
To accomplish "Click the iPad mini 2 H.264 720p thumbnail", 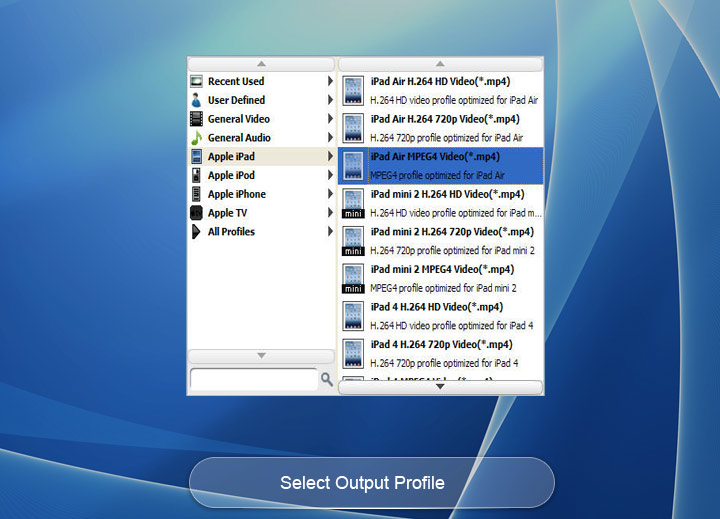I will point(353,241).
